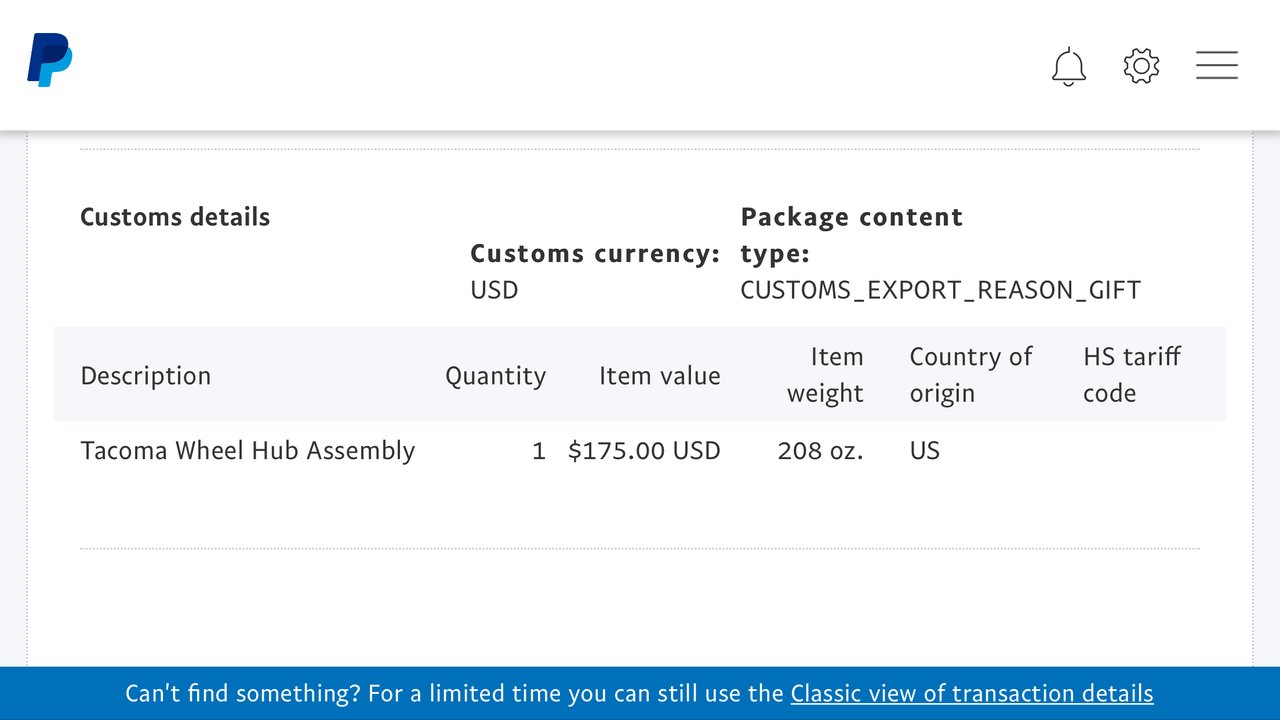Click the CUSTOMS_EXPORT_REASON_GIFT text
The height and width of the screenshot is (720, 1280).
940,291
